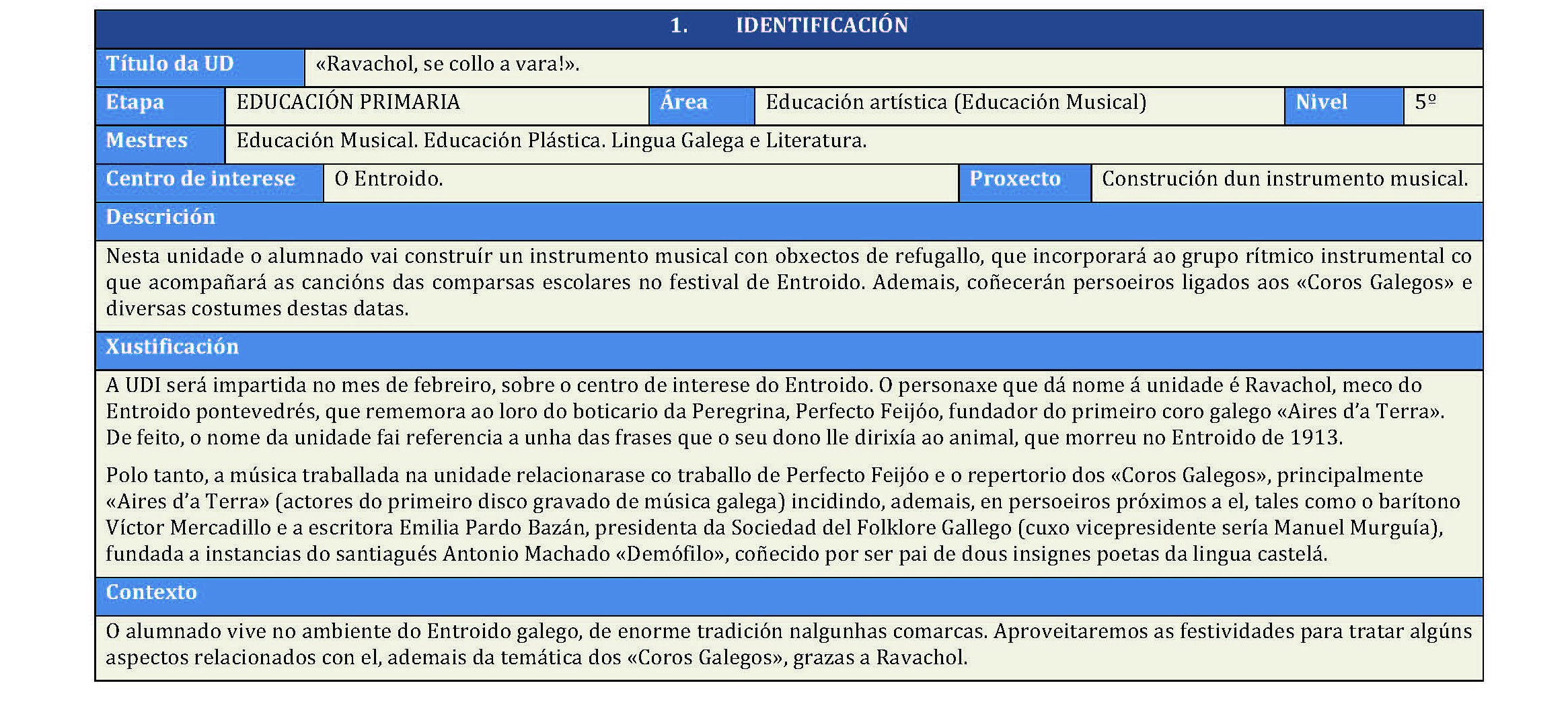Image resolution: width=1568 pixels, height=710 pixels.
Task: Click the 'Descrición' section heading
Action: tap(161, 217)
